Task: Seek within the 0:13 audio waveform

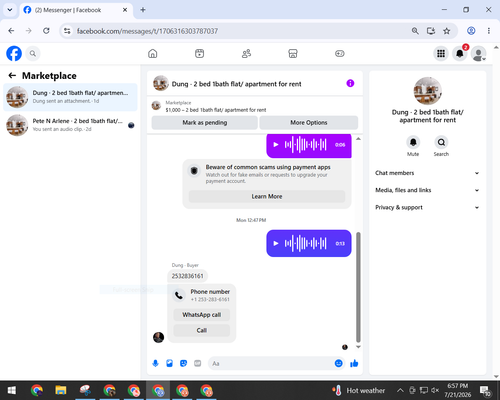Action: (305, 243)
